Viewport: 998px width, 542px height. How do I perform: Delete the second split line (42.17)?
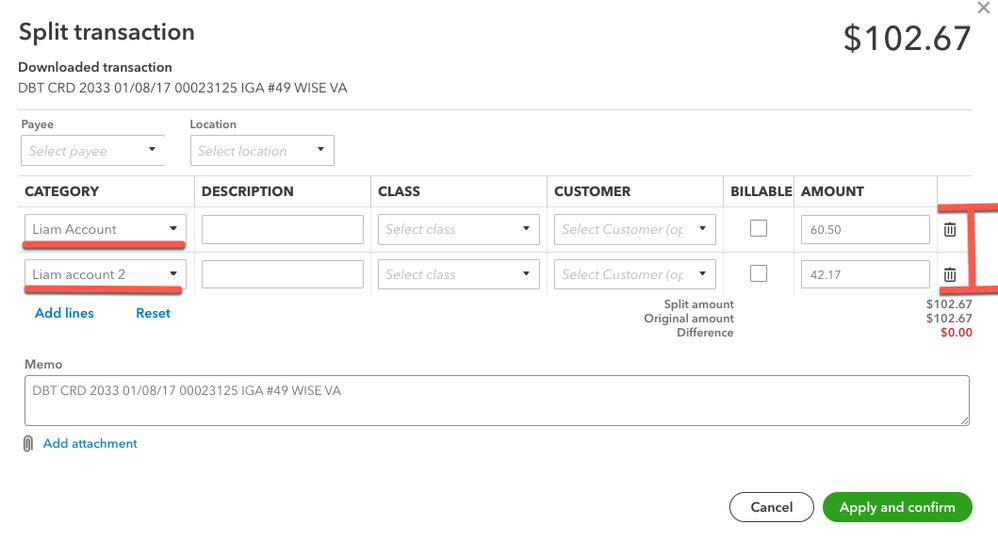(x=950, y=274)
